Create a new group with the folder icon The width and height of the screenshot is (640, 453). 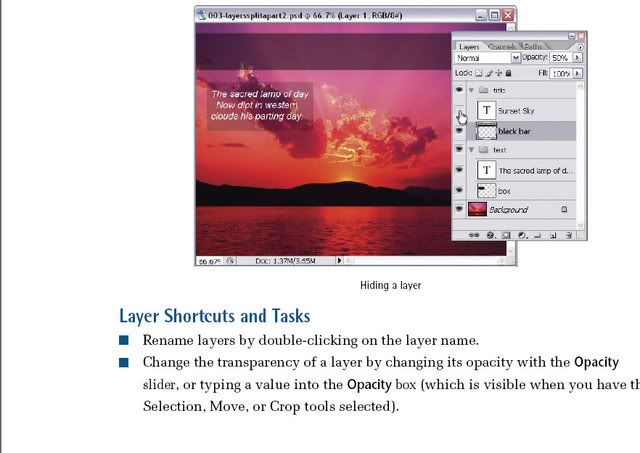538,235
